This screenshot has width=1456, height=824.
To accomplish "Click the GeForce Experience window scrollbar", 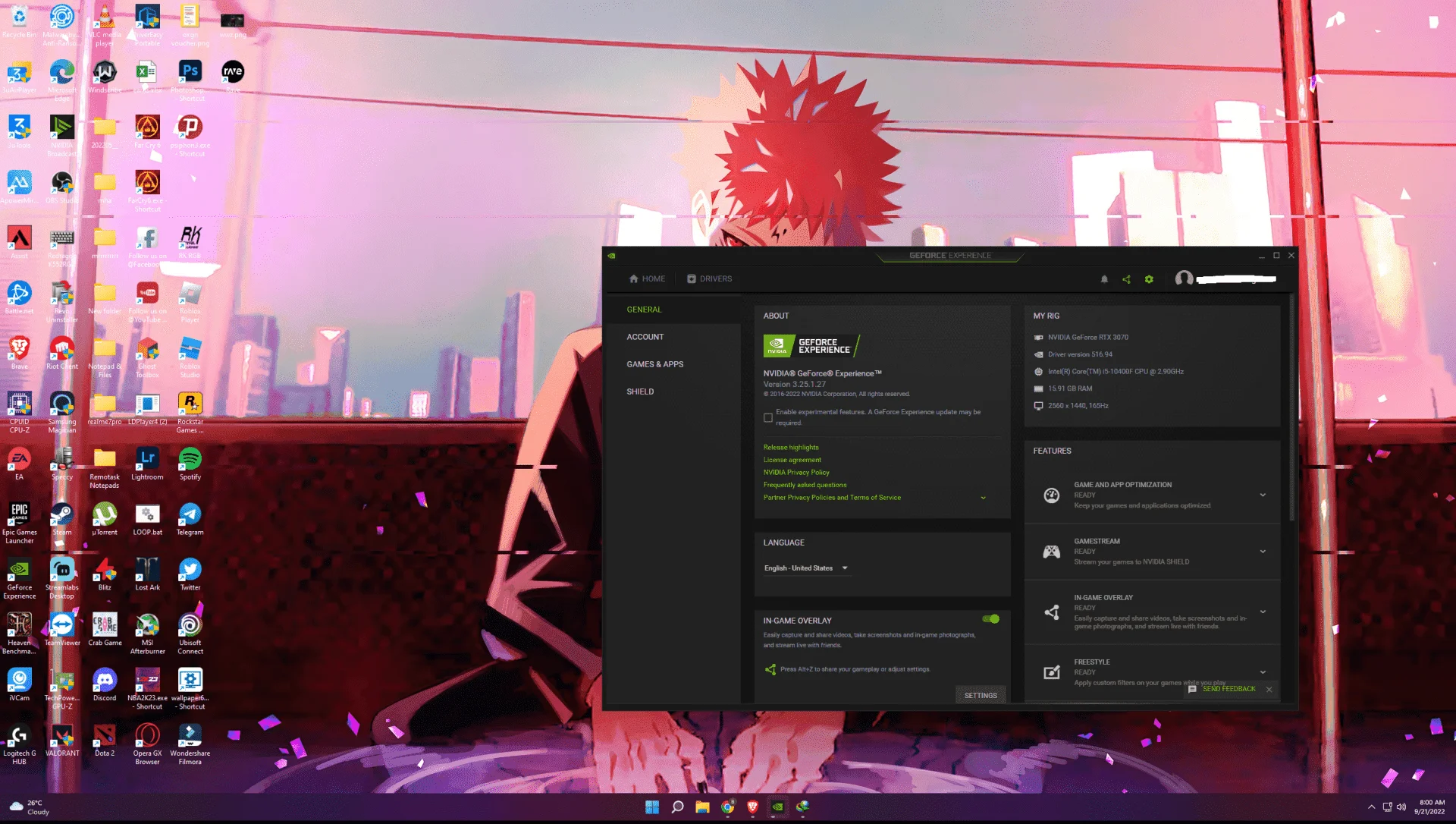I will coord(1292,410).
